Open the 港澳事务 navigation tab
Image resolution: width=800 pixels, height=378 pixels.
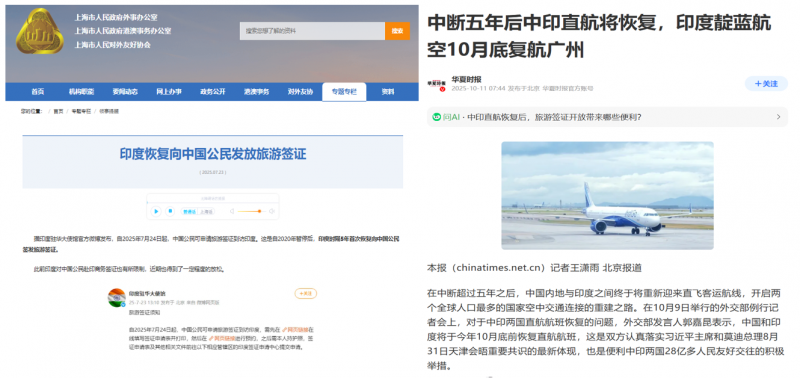coord(257,92)
